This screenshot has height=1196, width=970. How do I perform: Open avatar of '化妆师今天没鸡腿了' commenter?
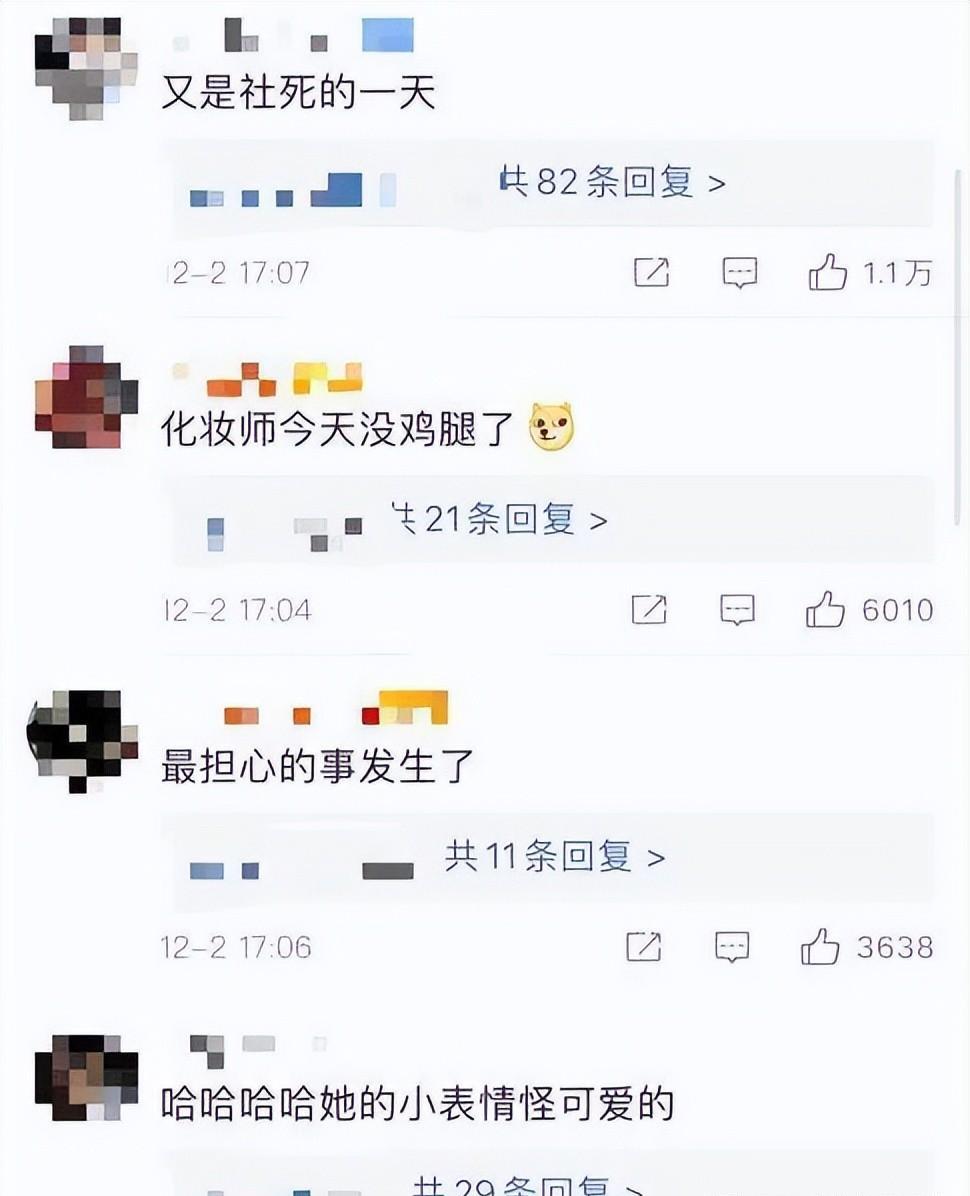click(x=86, y=397)
